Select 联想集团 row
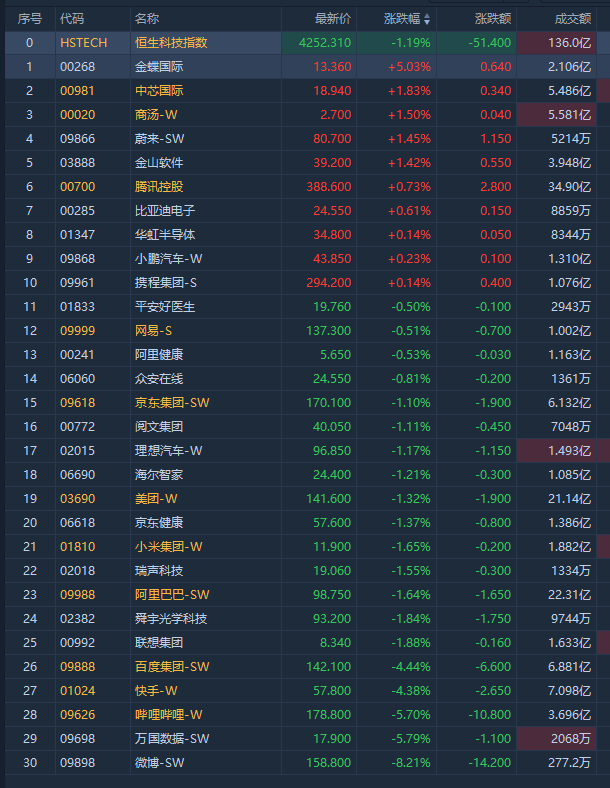Screen dimensions: 610x788 tap(159, 643)
